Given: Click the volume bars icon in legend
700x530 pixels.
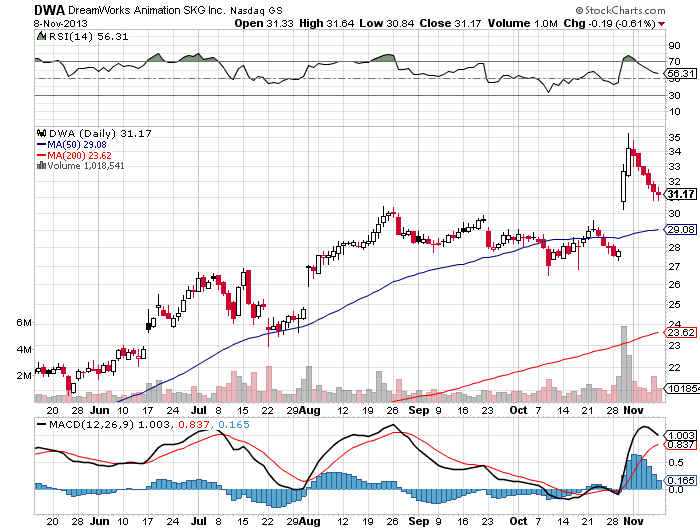Looking at the screenshot, I should click(x=42, y=165).
